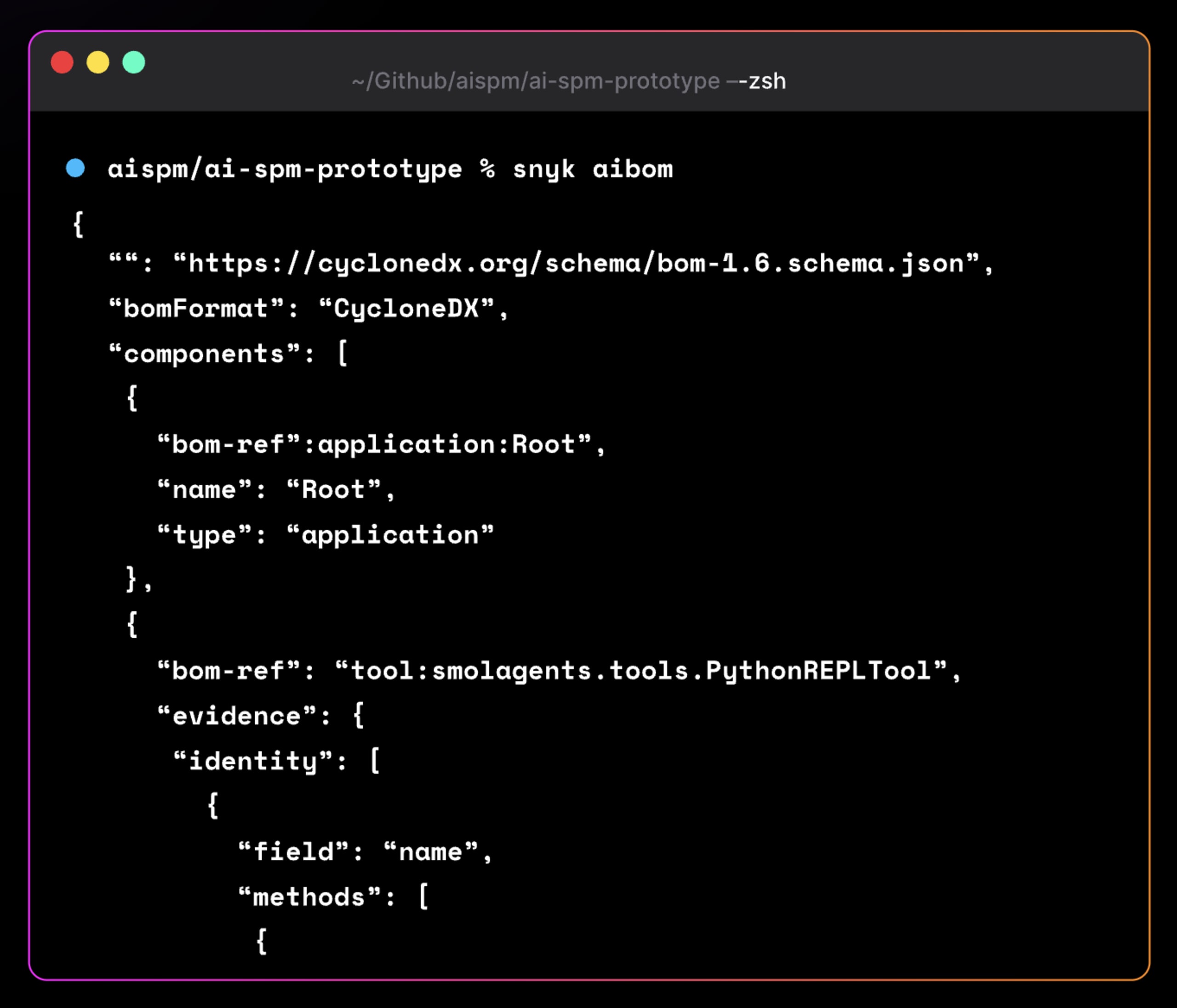Click the snyk aibom command text

pos(593,169)
